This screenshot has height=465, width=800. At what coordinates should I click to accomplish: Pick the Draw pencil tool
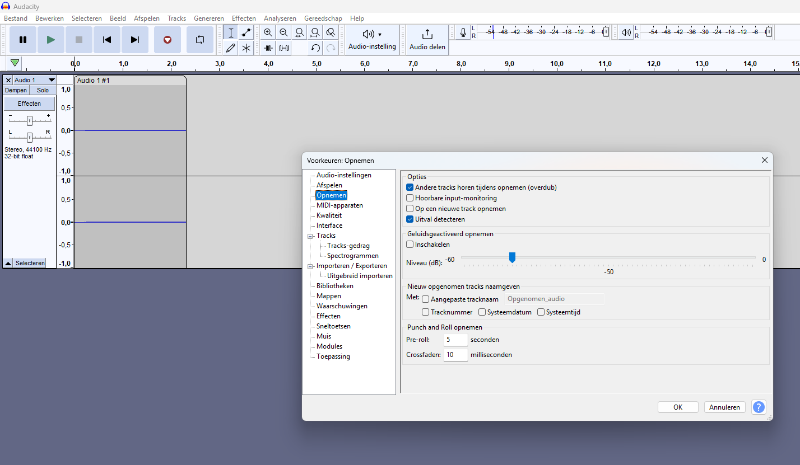(x=230, y=47)
